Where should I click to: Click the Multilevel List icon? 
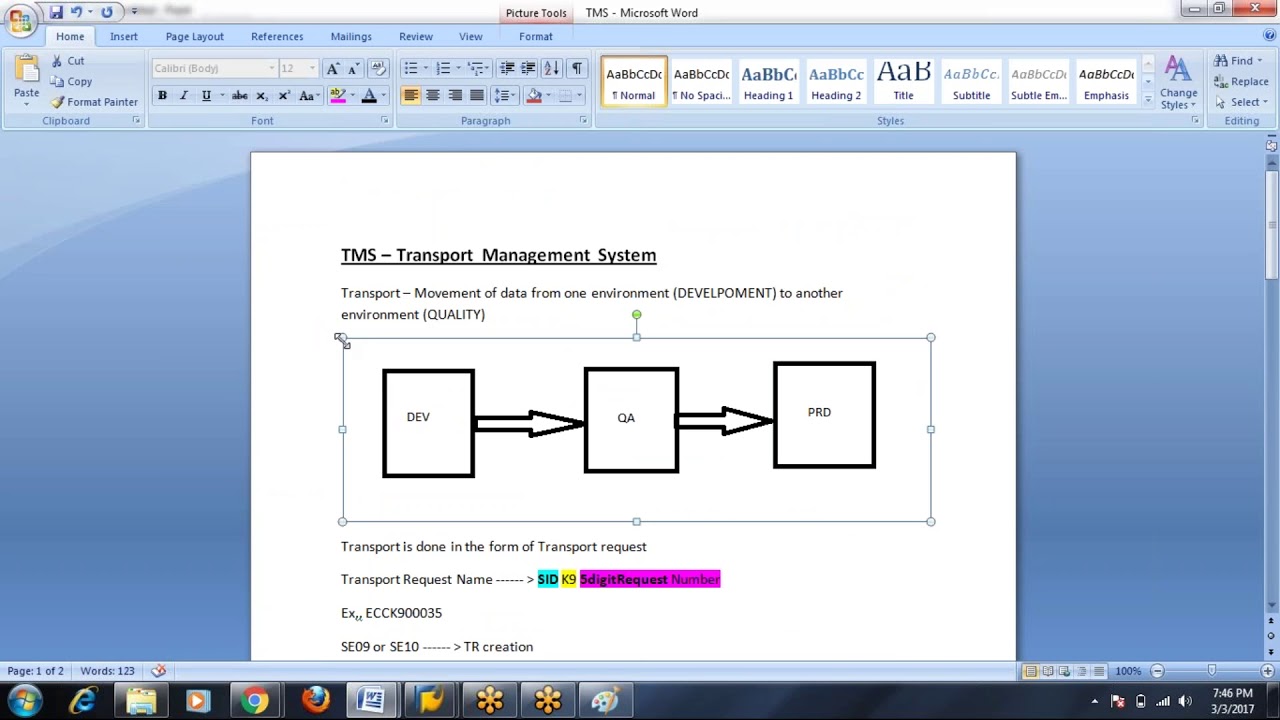click(476, 69)
